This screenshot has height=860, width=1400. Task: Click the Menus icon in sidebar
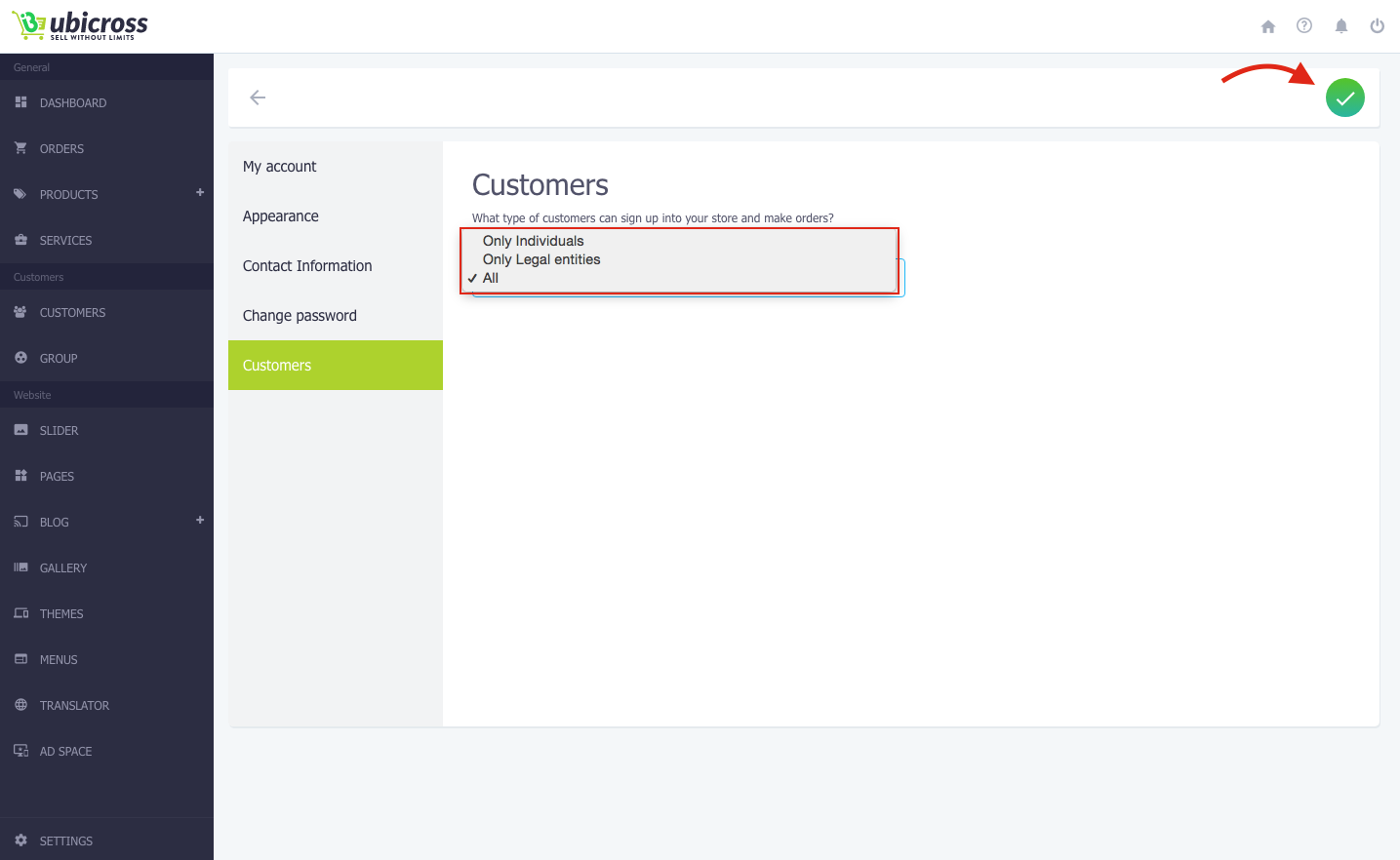[x=20, y=659]
